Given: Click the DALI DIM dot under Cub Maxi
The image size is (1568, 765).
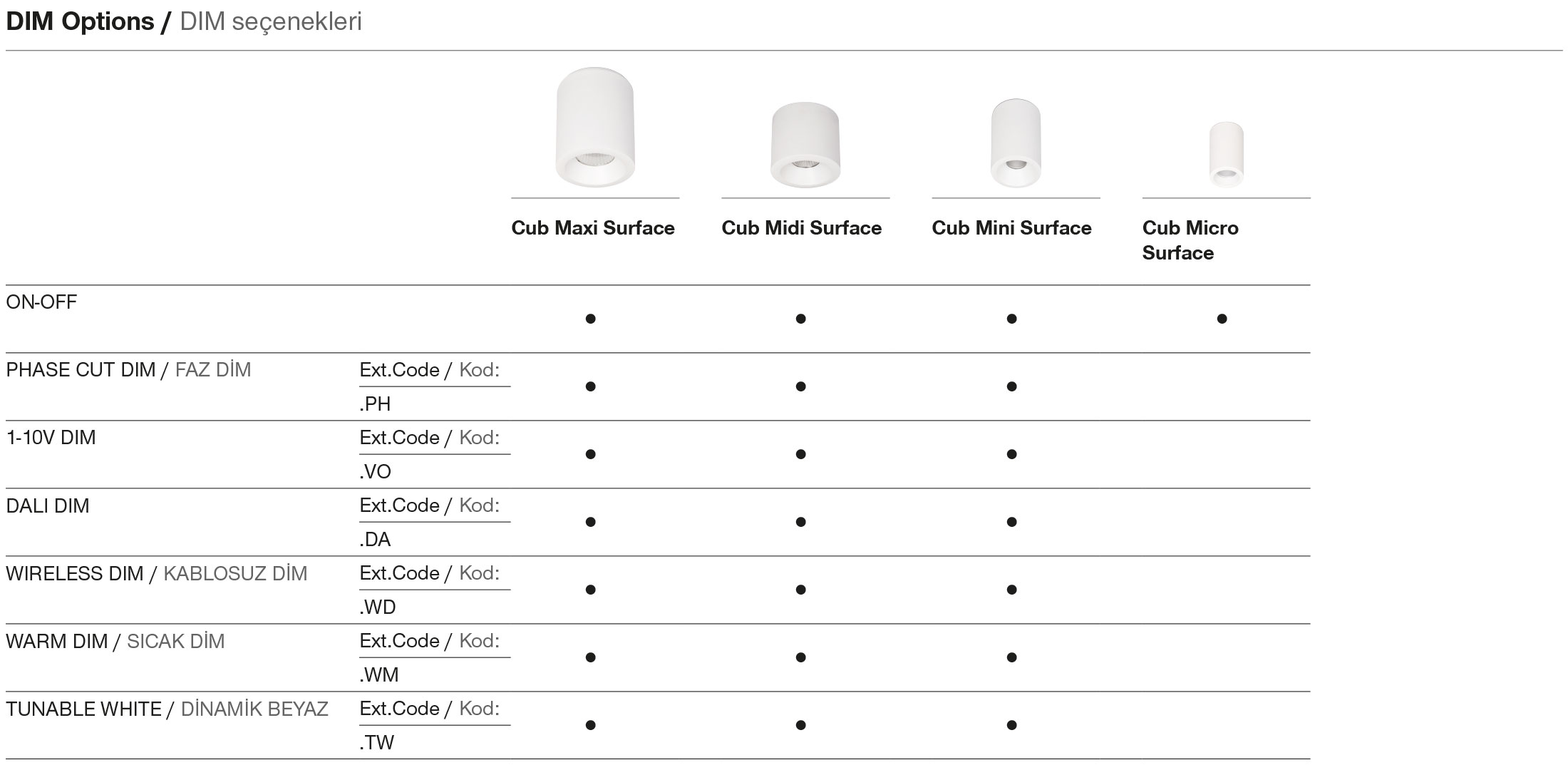Looking at the screenshot, I should 590,522.
